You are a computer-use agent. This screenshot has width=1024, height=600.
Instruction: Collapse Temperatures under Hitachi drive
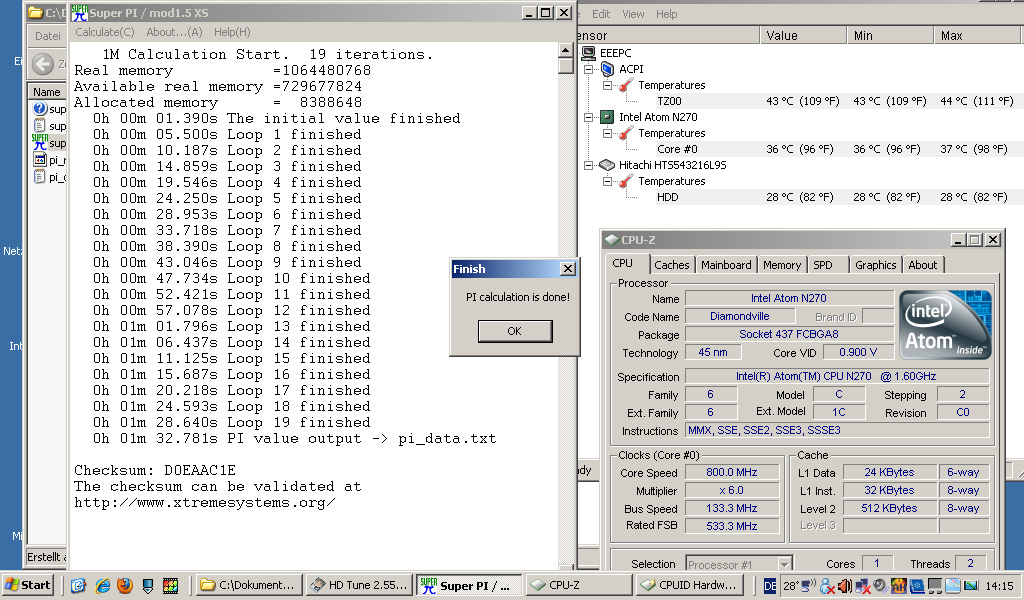(607, 181)
